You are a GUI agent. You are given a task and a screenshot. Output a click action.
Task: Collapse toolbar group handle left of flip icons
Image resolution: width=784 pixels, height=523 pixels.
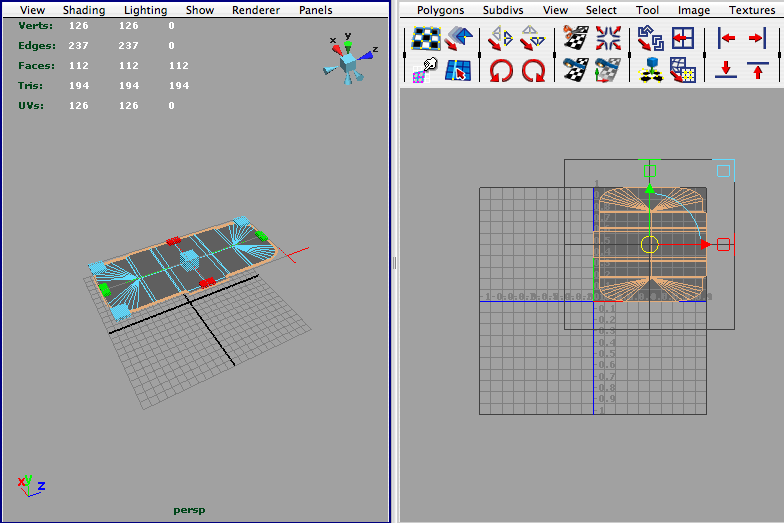[480, 54]
